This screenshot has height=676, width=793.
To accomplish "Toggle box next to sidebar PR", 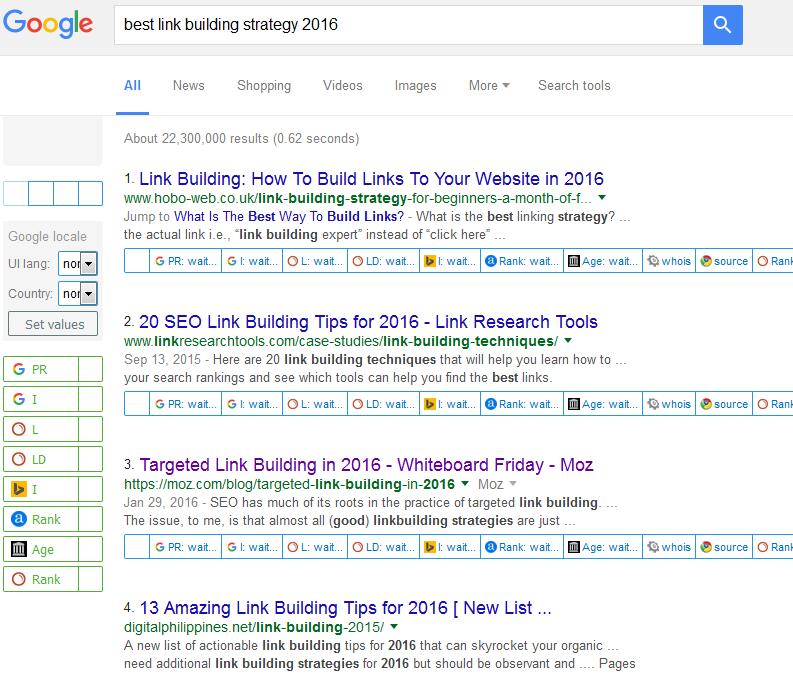I will [91, 369].
